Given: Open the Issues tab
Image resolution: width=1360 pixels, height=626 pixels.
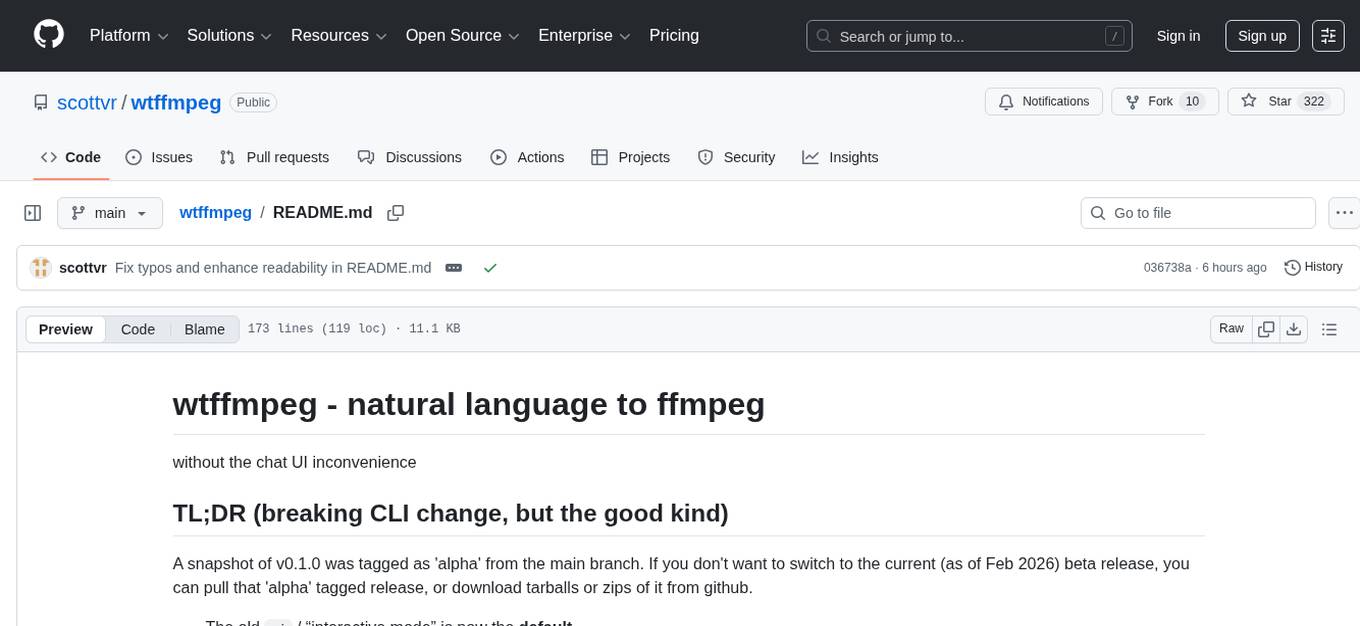Looking at the screenshot, I should click(x=159, y=157).
